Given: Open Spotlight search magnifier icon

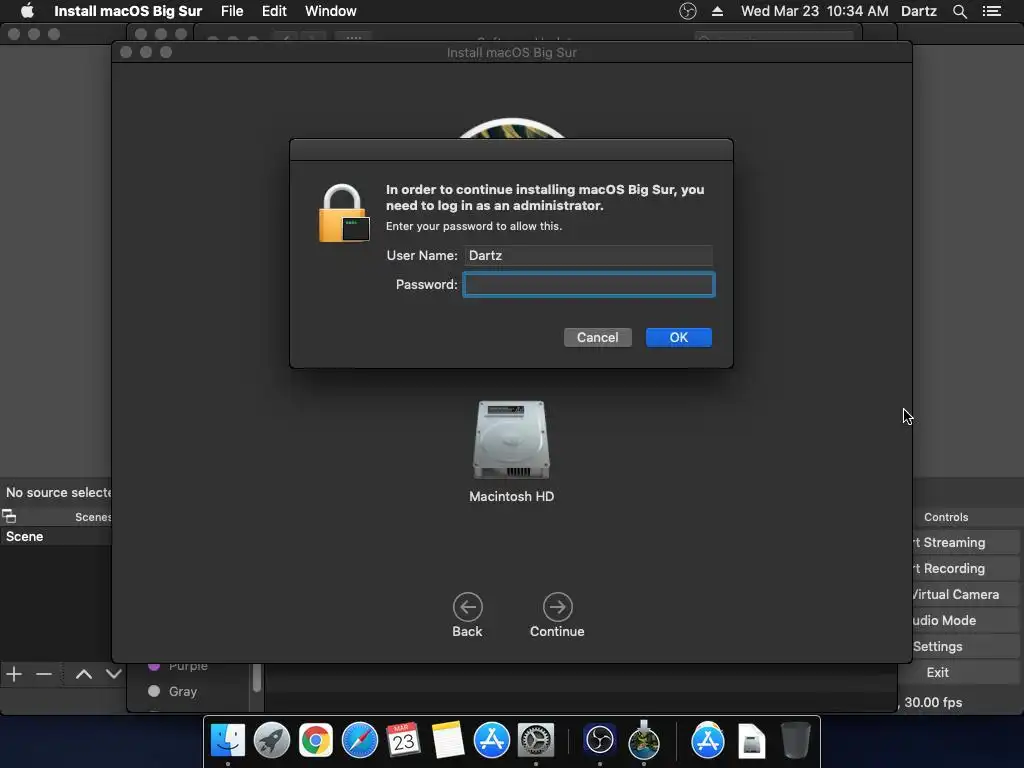Looking at the screenshot, I should click(x=959, y=11).
